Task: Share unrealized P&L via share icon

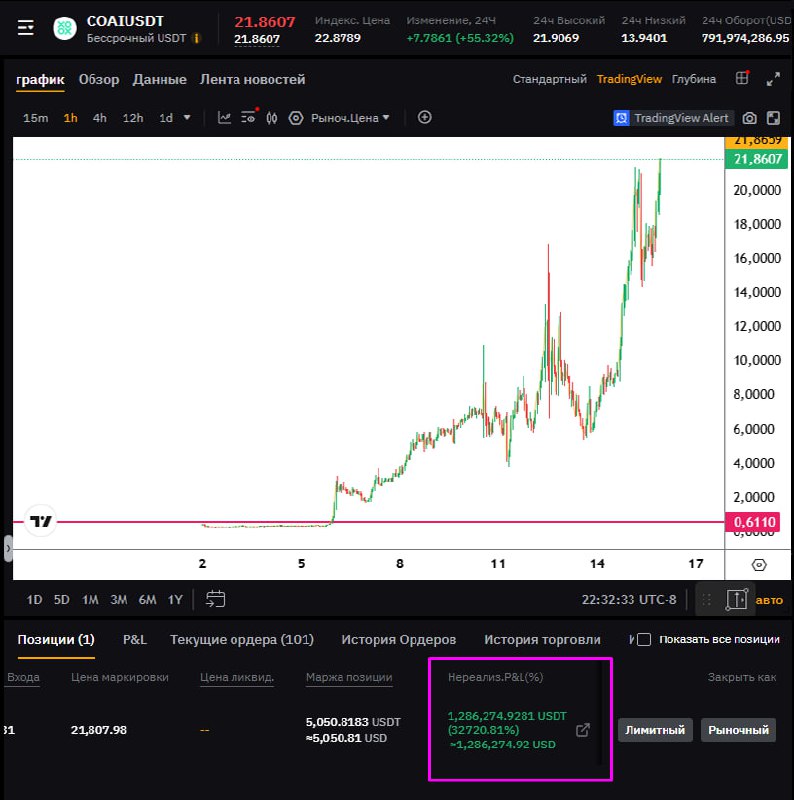Action: tap(583, 730)
